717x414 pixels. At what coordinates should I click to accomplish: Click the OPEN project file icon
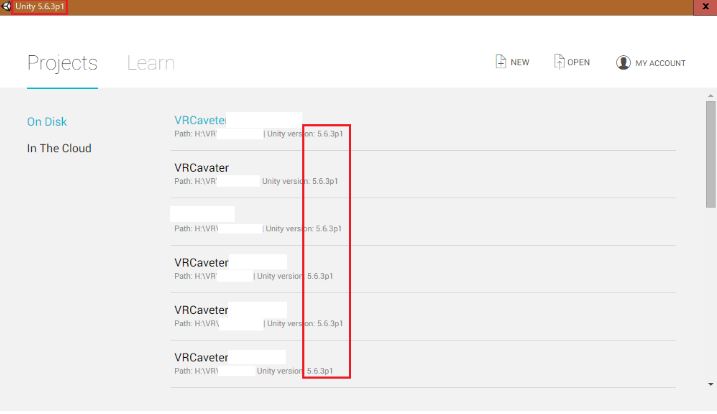[x=560, y=62]
